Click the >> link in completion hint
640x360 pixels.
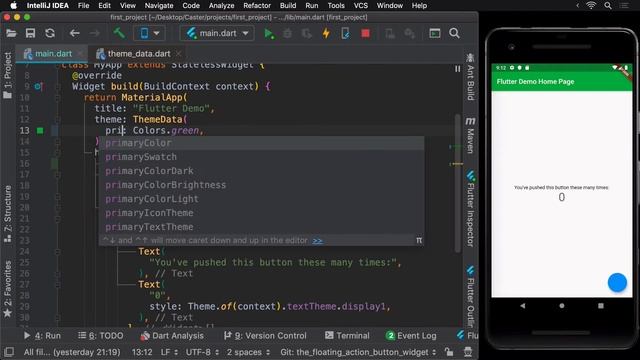[x=317, y=240]
